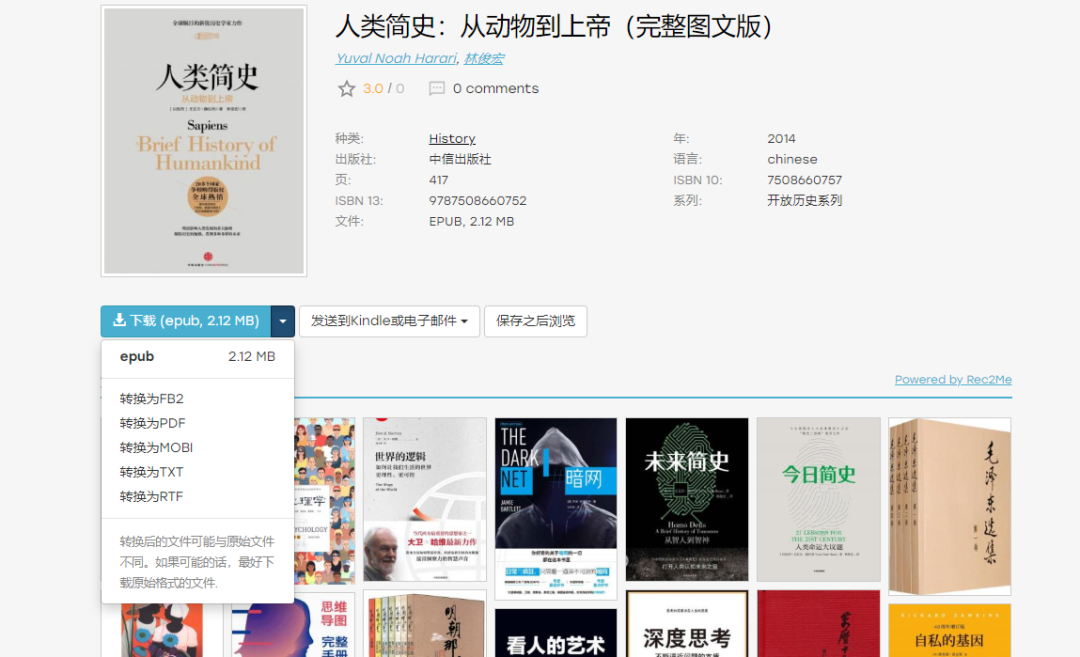
Task: Choose 转换为FB2 in the format menu
Action: (152, 399)
